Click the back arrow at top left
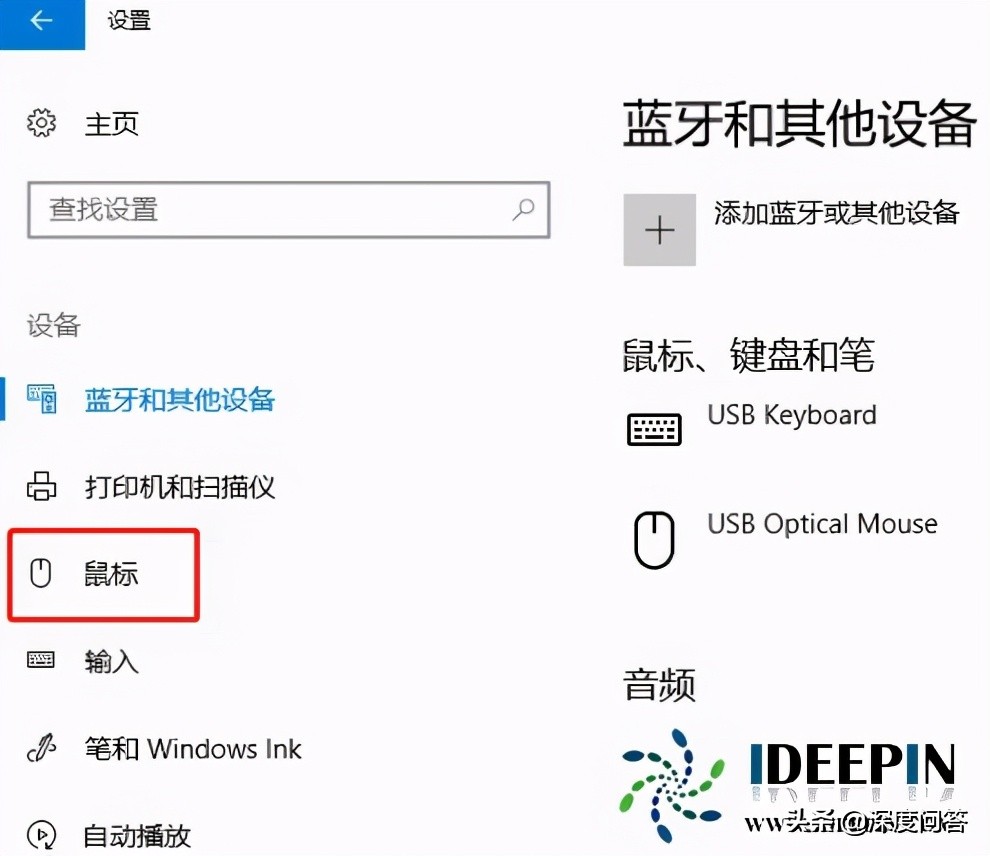 (x=41, y=22)
